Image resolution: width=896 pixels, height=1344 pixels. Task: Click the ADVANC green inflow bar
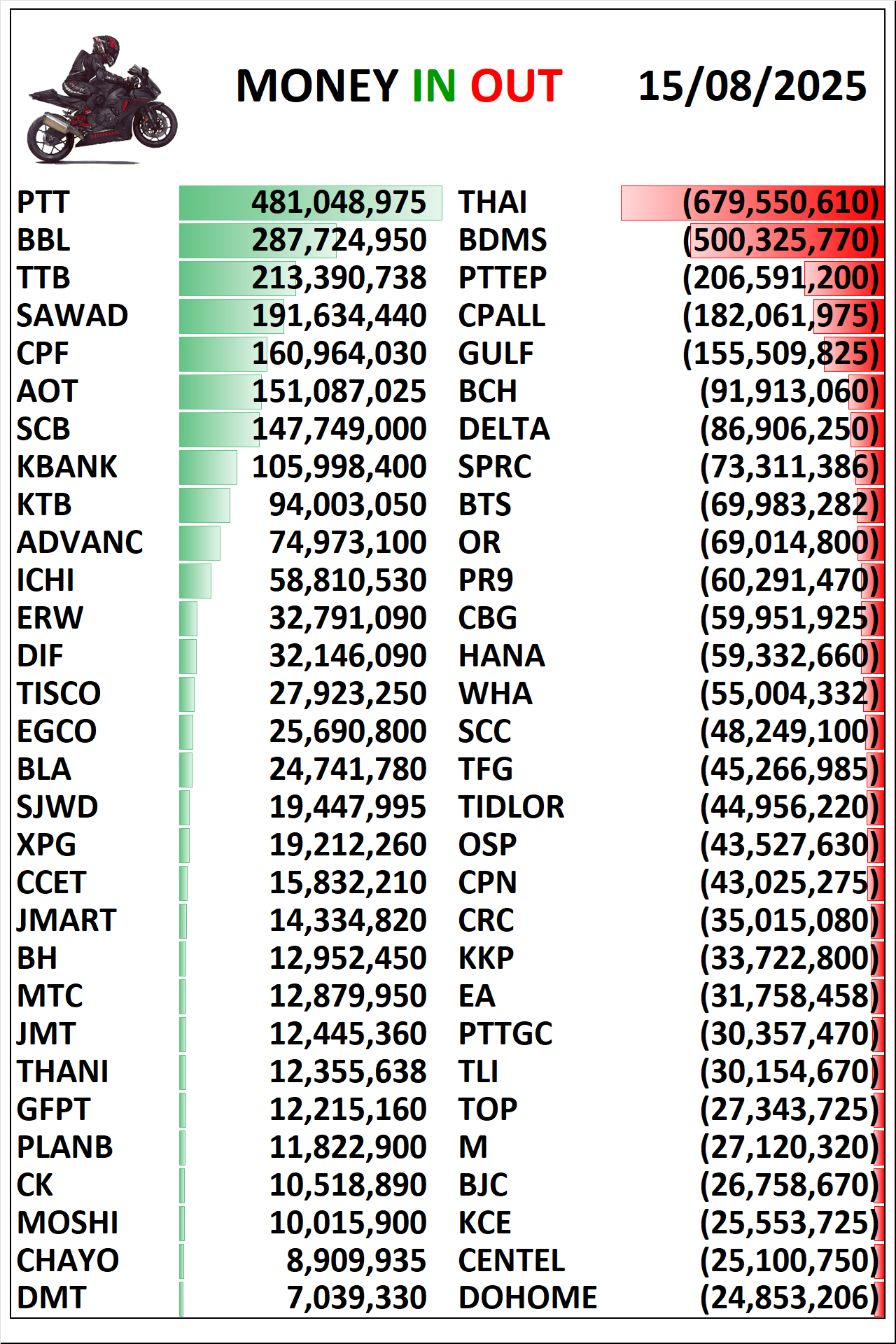[199, 543]
